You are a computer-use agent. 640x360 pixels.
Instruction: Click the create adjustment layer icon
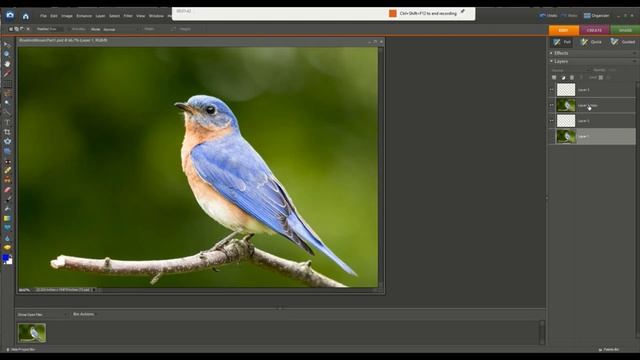click(563, 78)
